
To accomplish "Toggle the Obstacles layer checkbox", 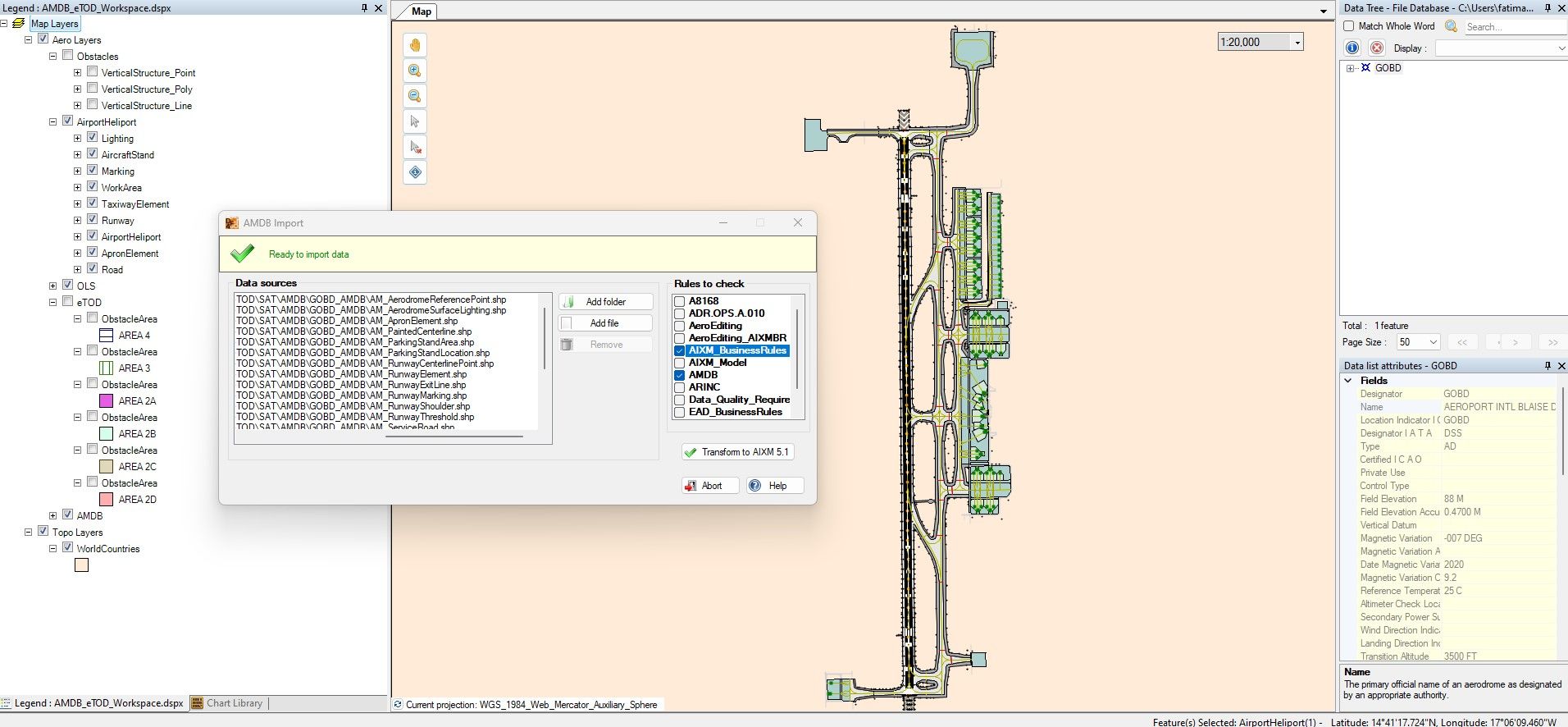I will click(x=68, y=56).
